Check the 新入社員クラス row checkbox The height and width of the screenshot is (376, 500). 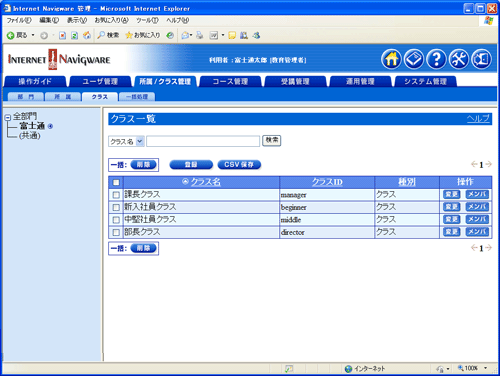coord(116,207)
